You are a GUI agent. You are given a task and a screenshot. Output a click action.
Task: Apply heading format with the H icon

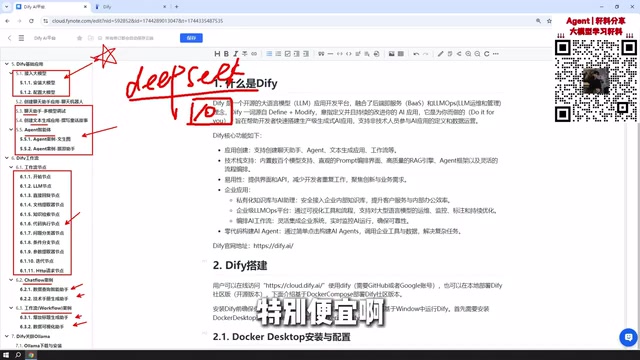pyautogui.click(x=217, y=54)
